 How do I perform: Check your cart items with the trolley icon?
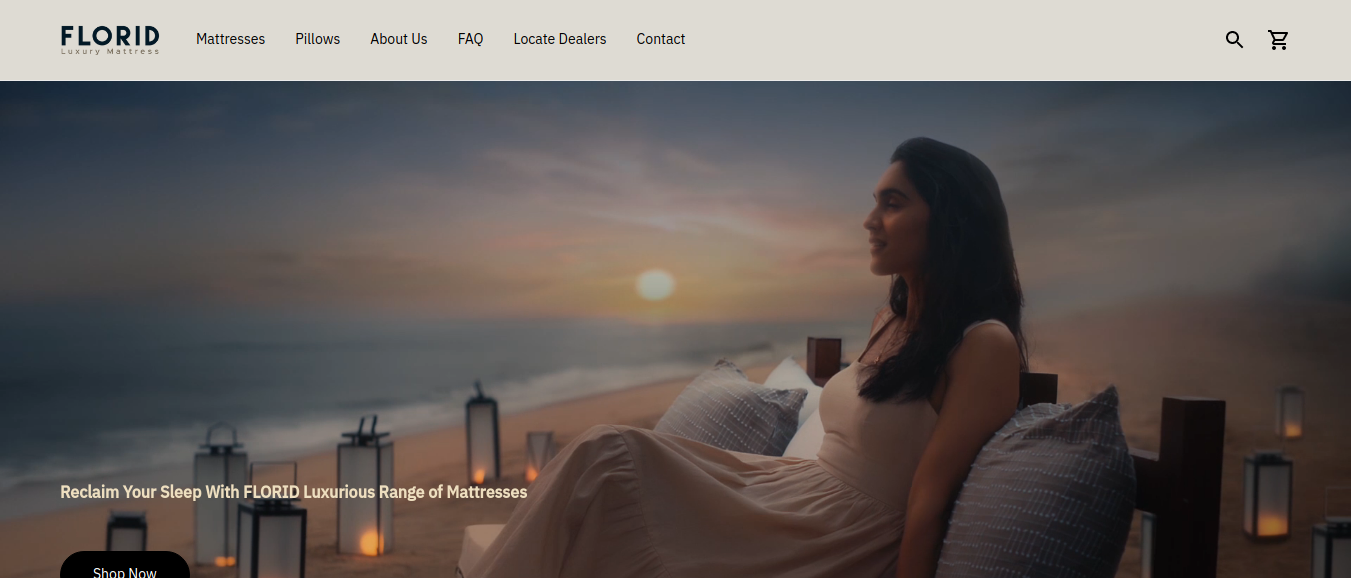tap(1277, 39)
